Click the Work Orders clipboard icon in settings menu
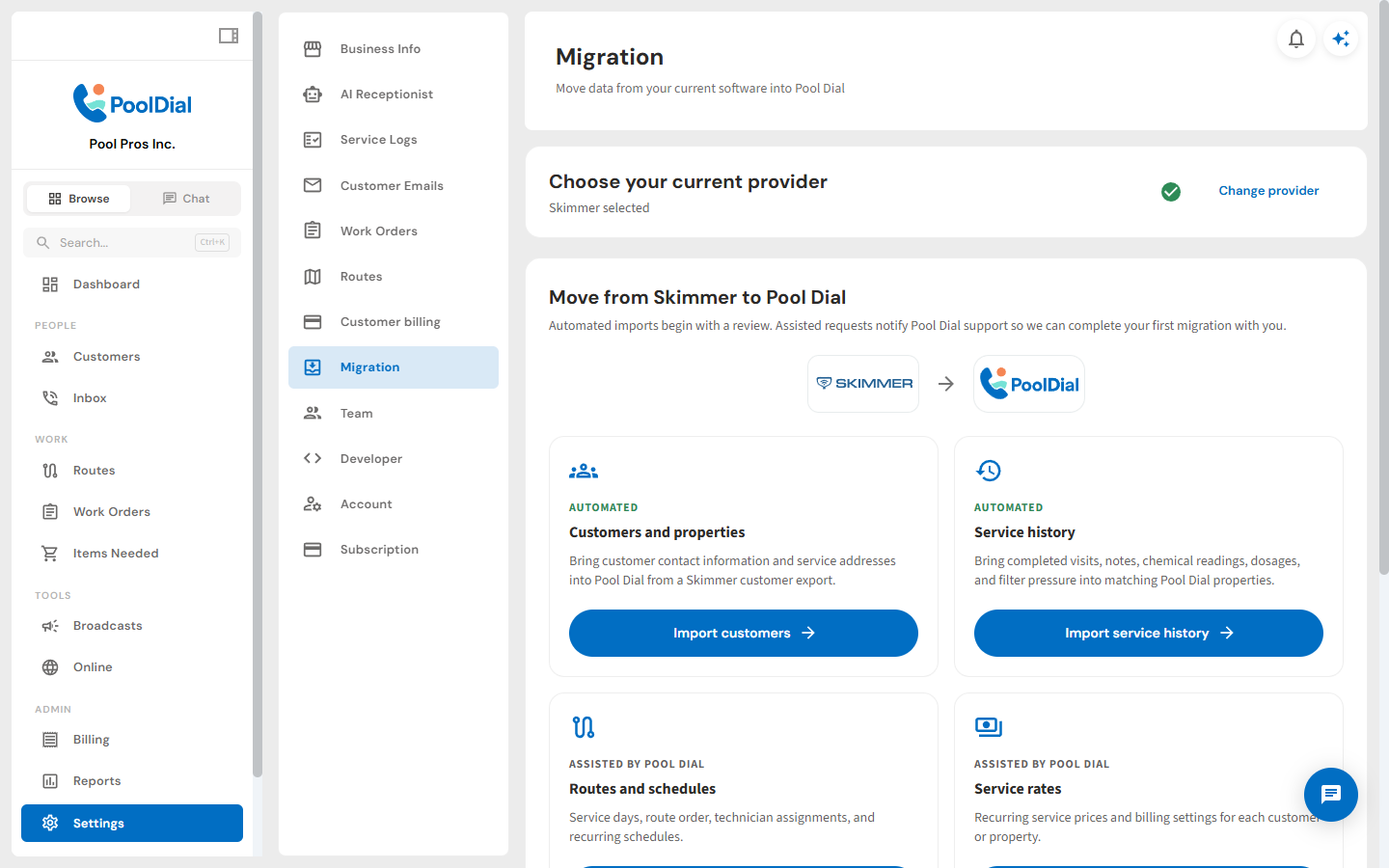The height and width of the screenshot is (868, 1389). coord(313,231)
